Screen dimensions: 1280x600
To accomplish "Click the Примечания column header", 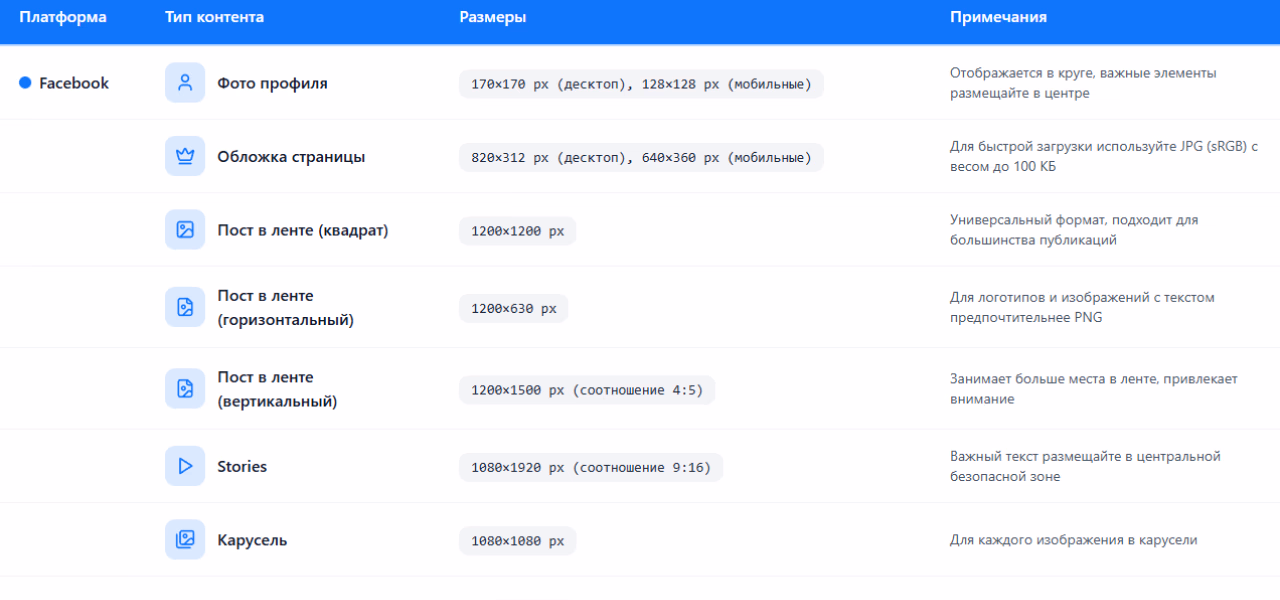I will pos(998,18).
